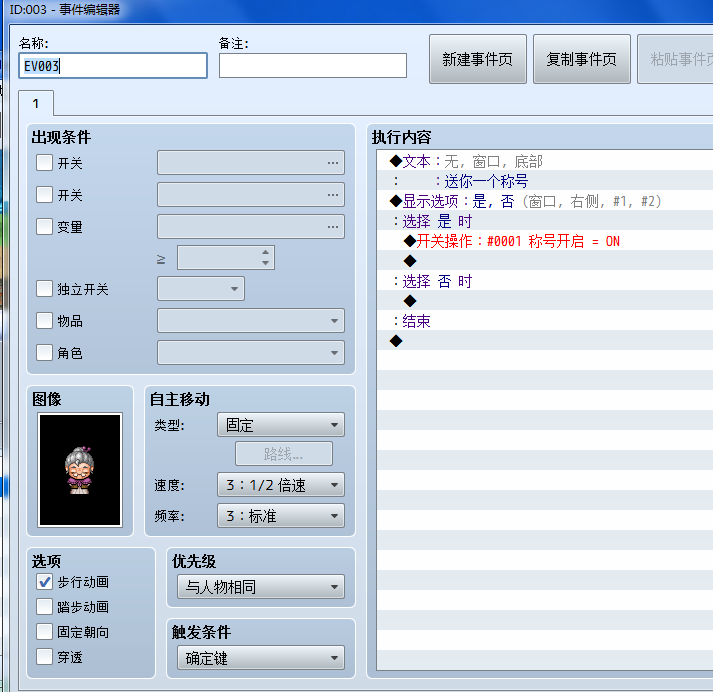The height and width of the screenshot is (692, 713).
Task: Uncheck the 步行动画 option
Action: coord(44,582)
